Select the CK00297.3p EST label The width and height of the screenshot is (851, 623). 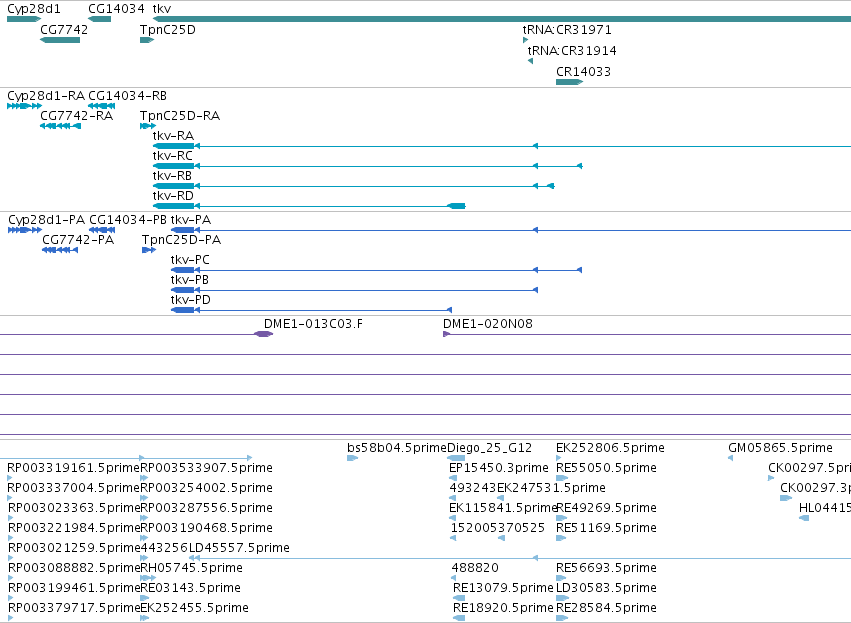[x=815, y=488]
